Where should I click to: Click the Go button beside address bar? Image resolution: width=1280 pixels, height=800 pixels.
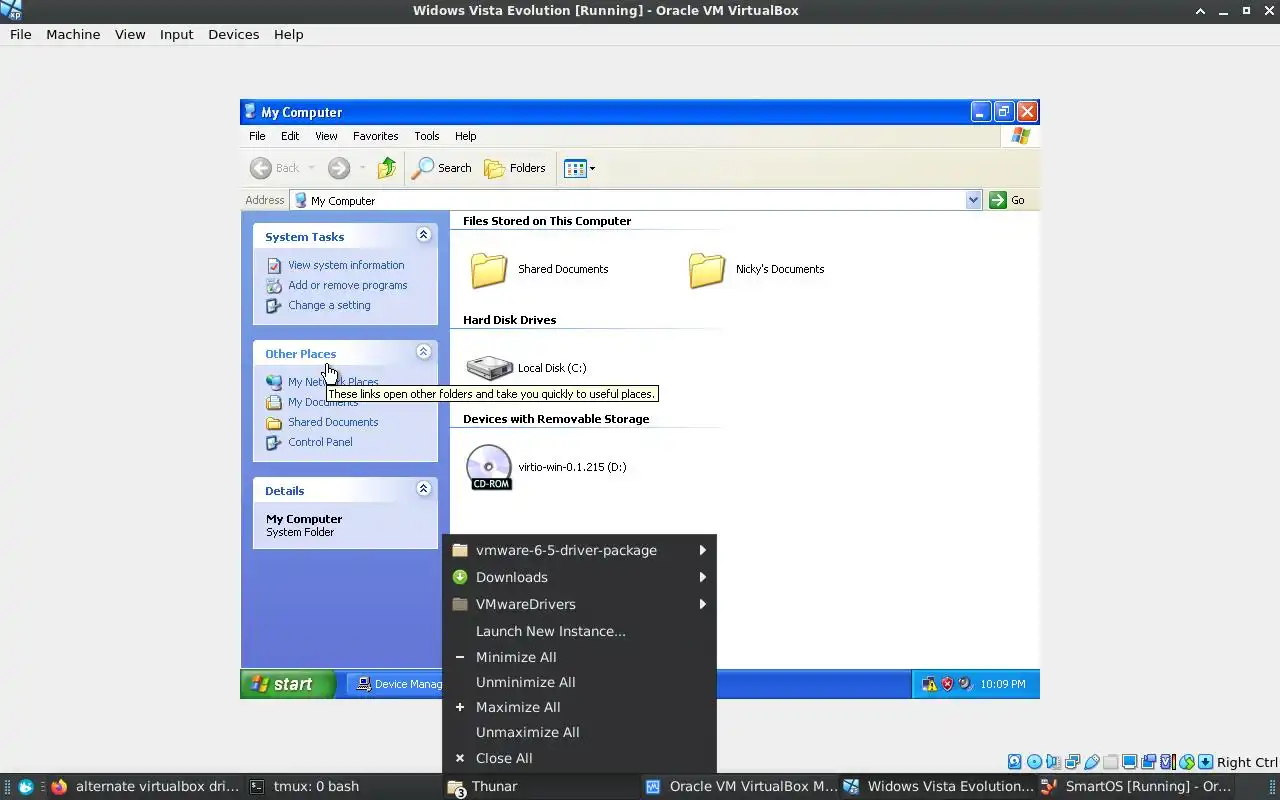coord(1008,200)
